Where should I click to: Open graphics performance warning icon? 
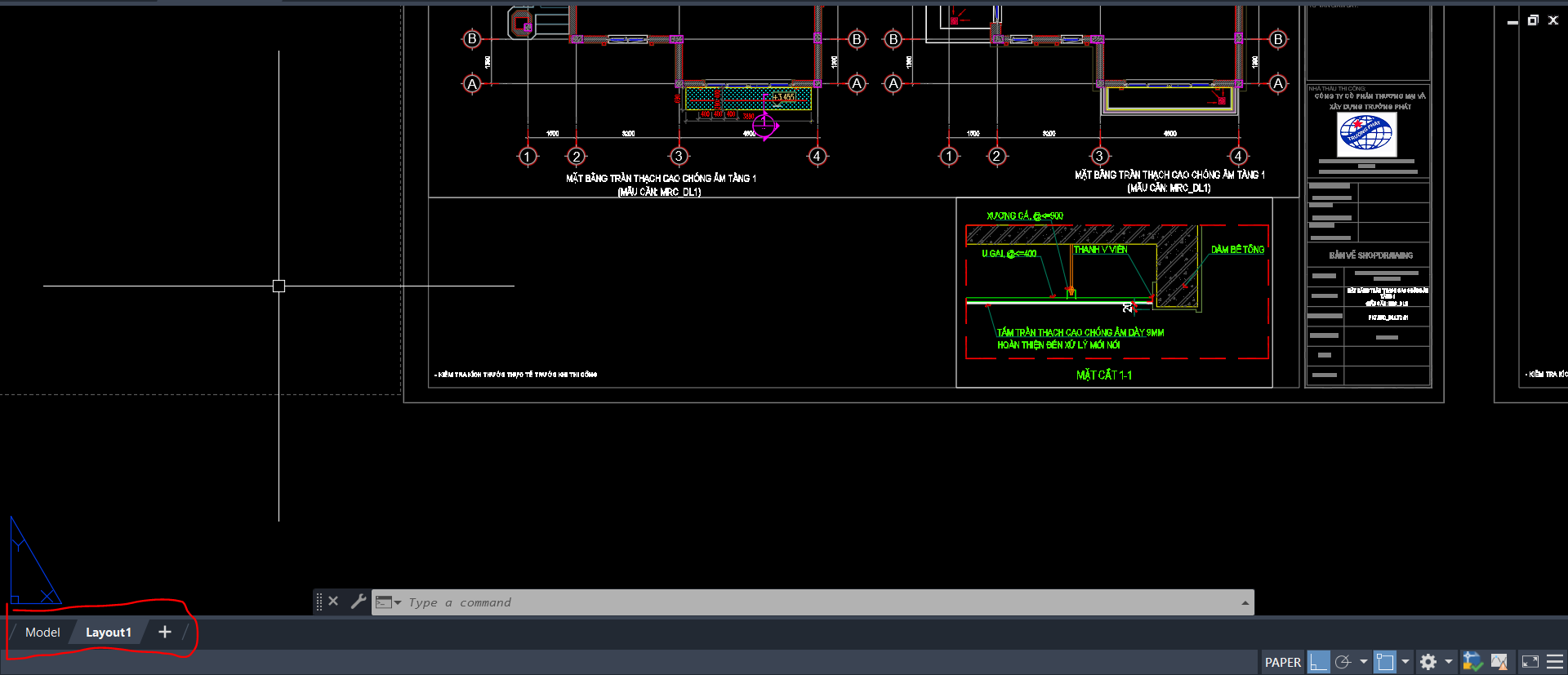(x=1499, y=662)
